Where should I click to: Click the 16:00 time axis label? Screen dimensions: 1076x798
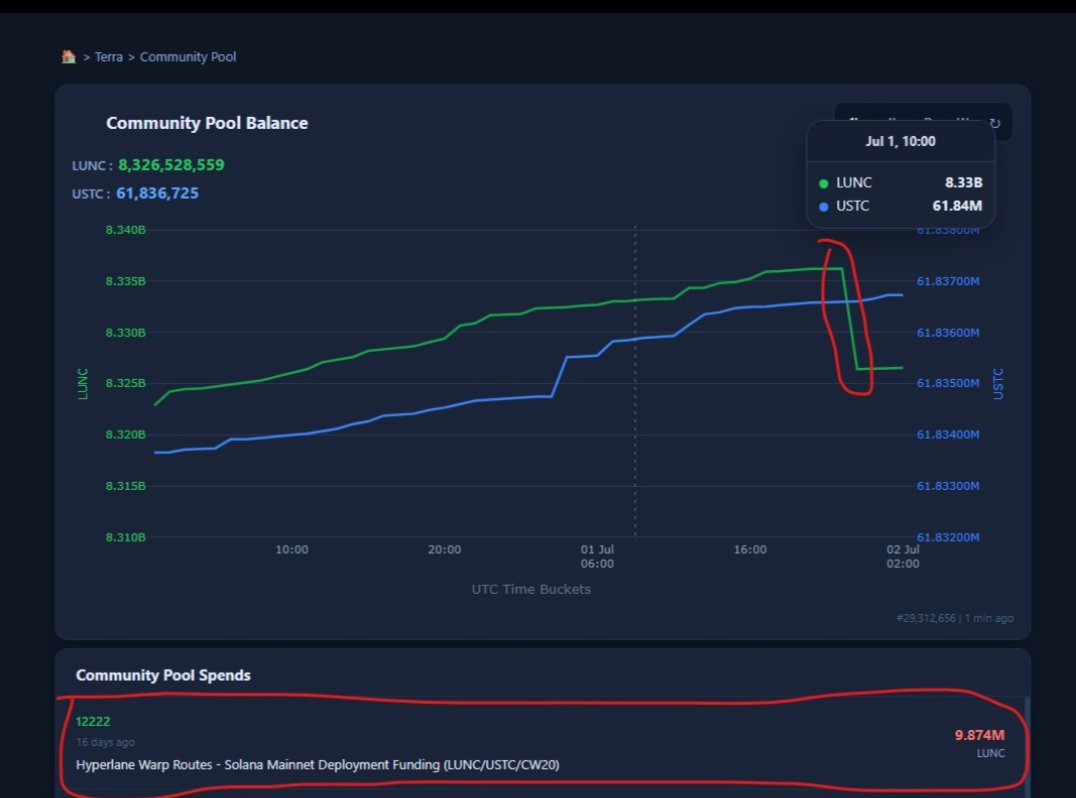point(750,550)
